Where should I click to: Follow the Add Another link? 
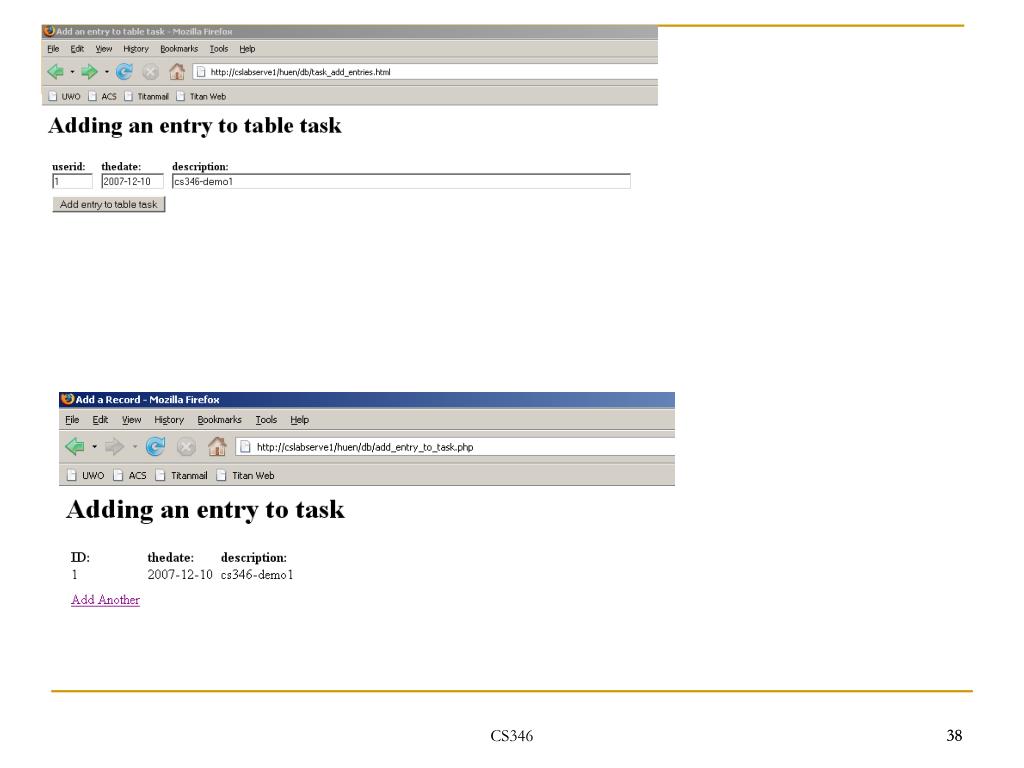(106, 600)
